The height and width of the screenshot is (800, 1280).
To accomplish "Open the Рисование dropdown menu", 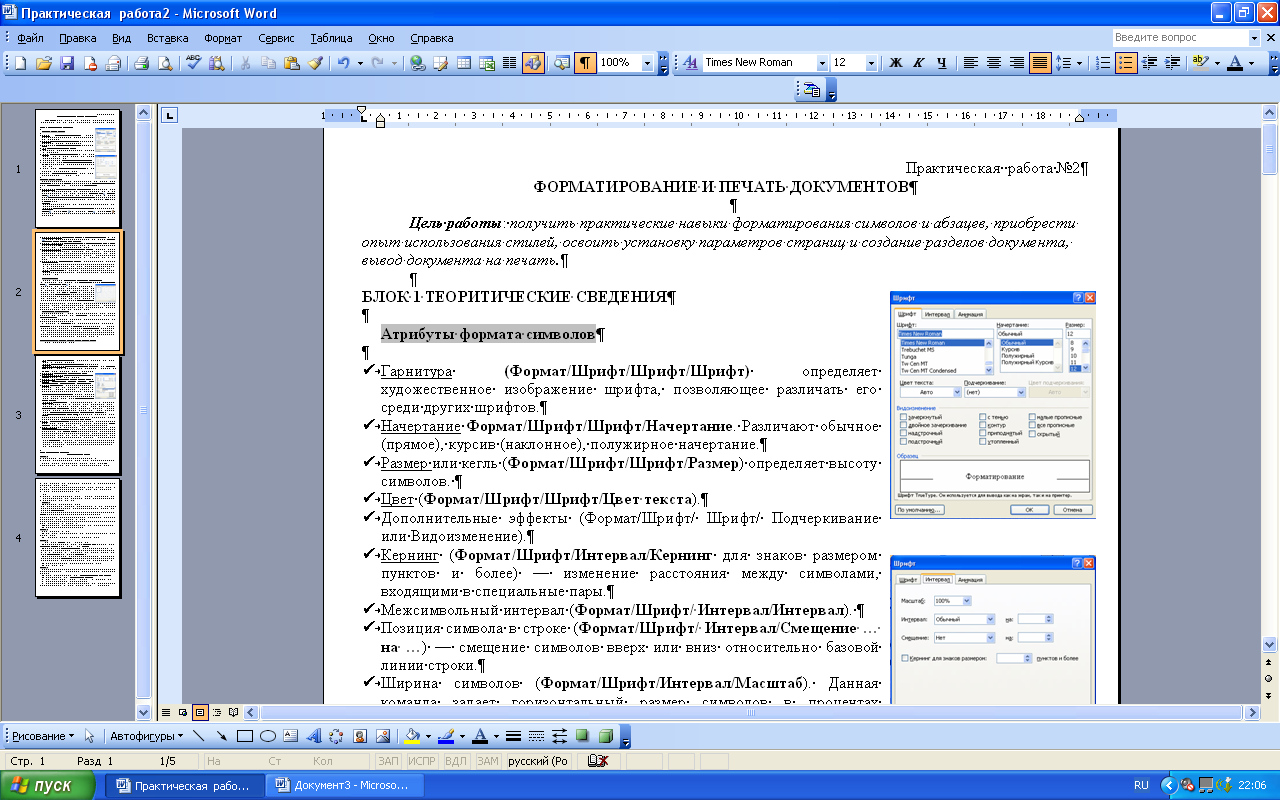I will [x=43, y=736].
